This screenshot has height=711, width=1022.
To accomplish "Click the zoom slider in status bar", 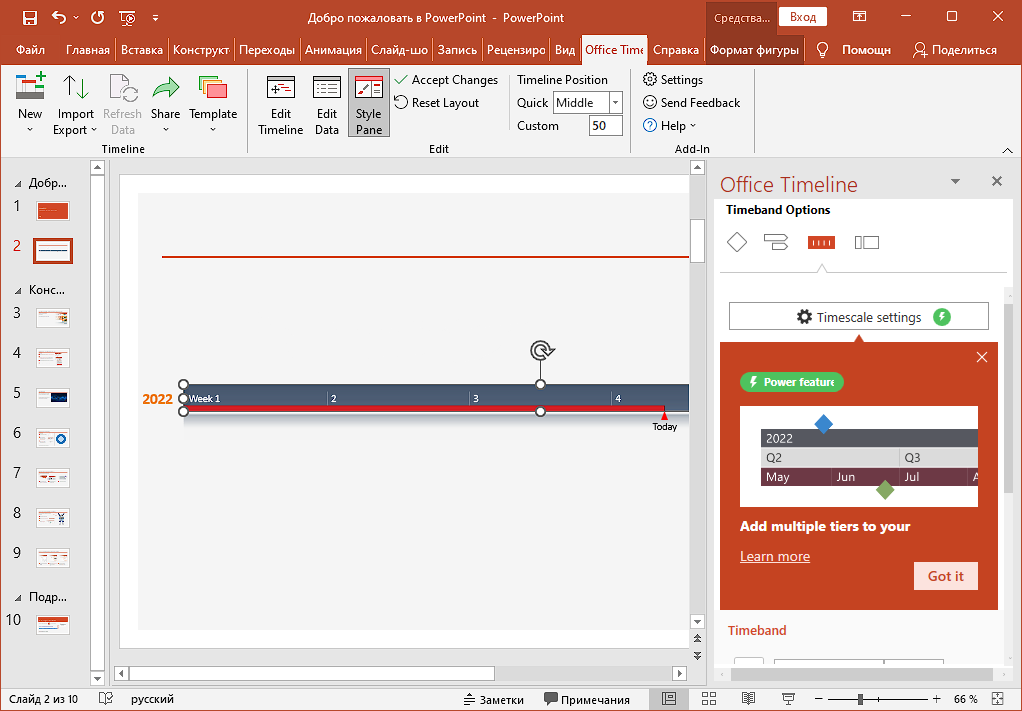I will 860,699.
